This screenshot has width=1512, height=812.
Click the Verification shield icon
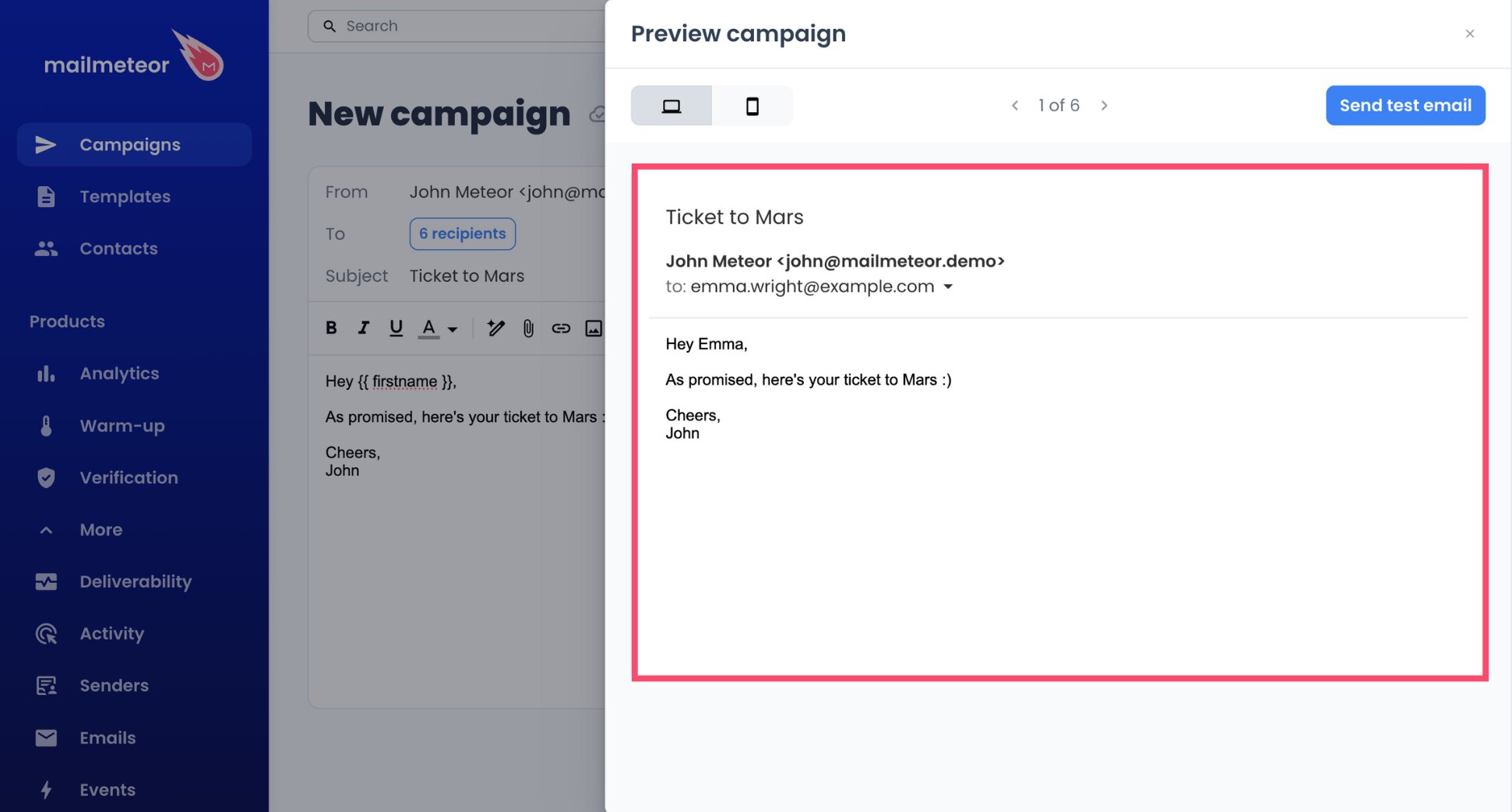[x=46, y=478]
